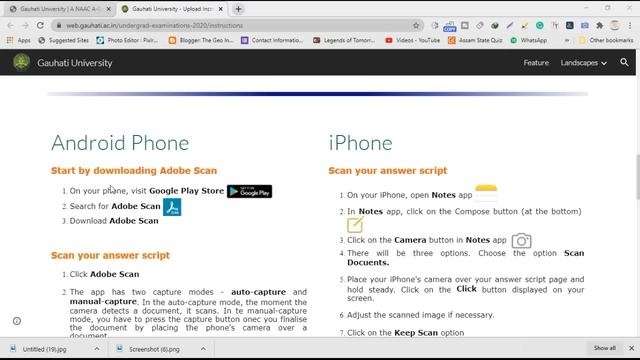This screenshot has height=360, width=640.
Task: Click the padlock site info icon
Action: 59,25
